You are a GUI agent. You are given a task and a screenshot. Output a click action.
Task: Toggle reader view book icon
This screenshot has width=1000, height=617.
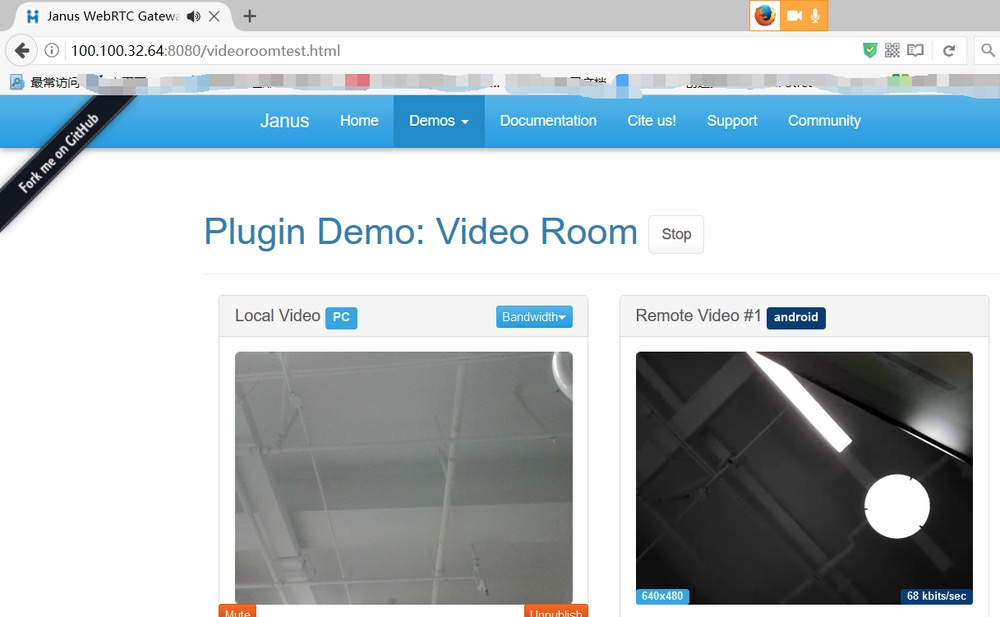point(915,50)
